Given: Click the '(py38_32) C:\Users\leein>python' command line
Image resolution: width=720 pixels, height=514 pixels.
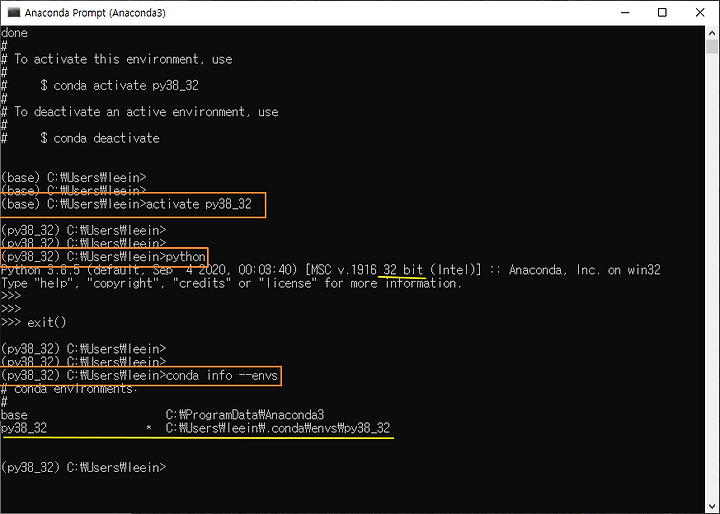Looking at the screenshot, I should [x=103, y=257].
